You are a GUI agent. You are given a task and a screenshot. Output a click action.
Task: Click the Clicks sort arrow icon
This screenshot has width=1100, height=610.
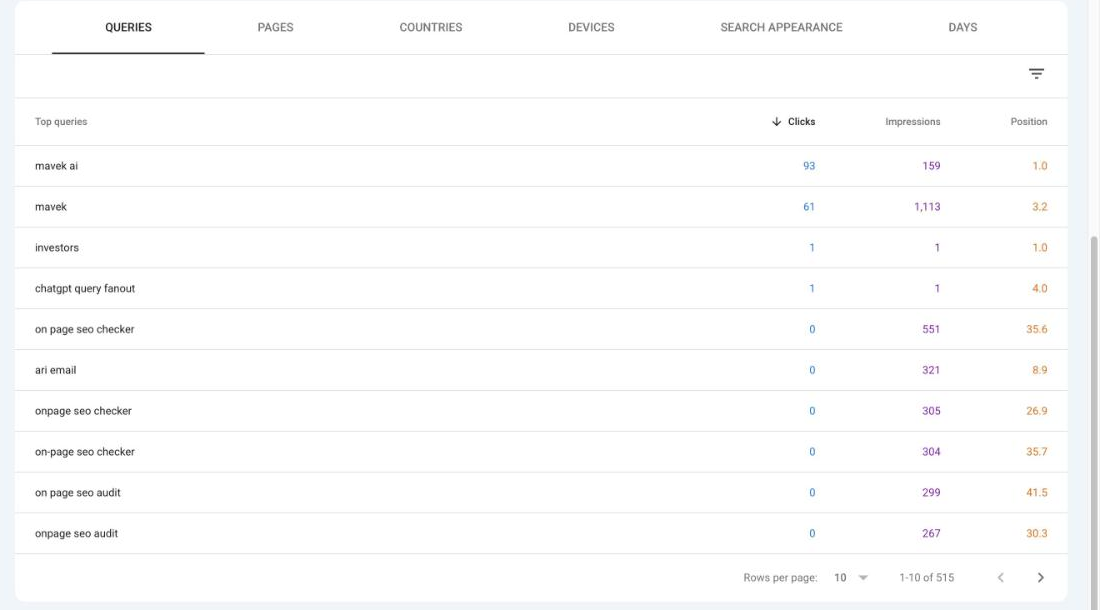pos(776,121)
